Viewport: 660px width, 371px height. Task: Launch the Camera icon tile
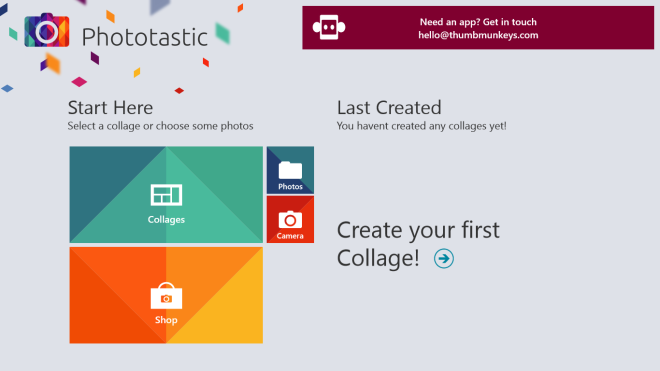click(290, 219)
